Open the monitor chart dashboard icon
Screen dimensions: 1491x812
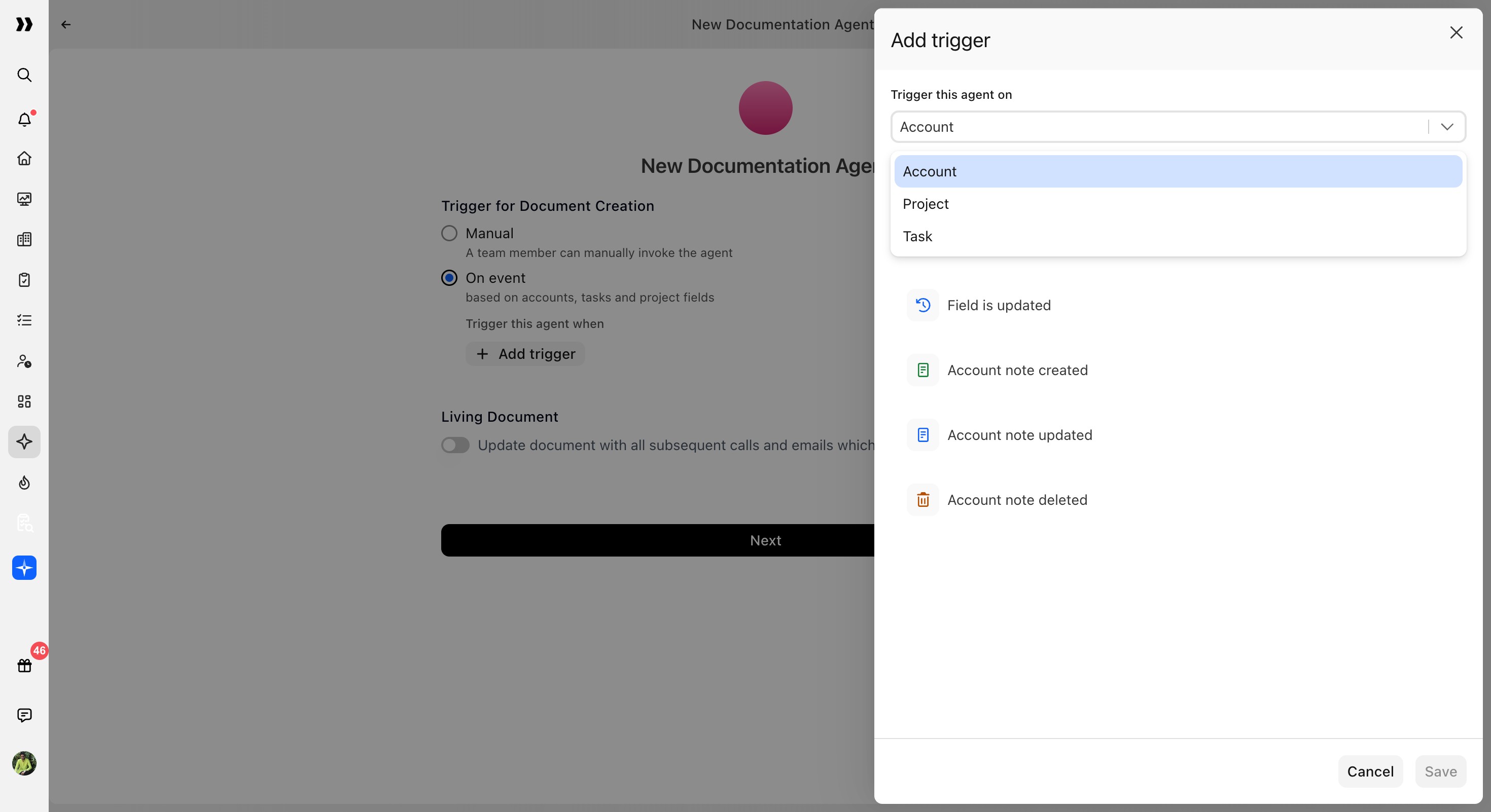[24, 199]
